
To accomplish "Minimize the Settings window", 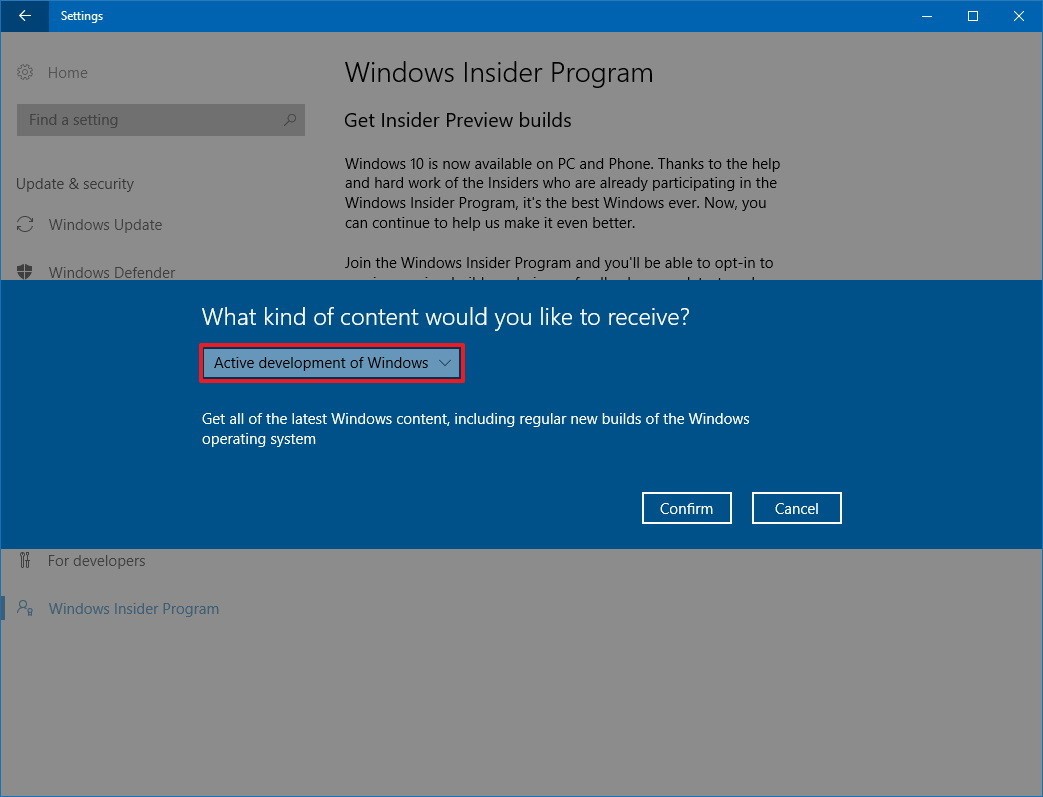I will 926,16.
